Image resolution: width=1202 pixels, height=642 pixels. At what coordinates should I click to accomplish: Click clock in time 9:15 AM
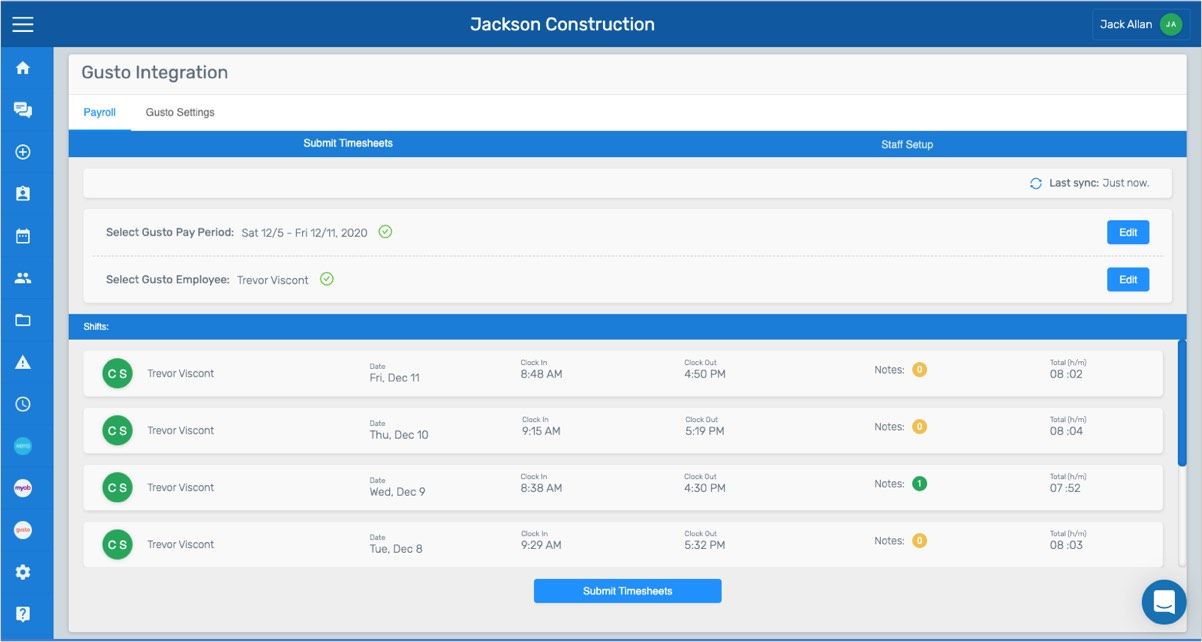pos(541,431)
